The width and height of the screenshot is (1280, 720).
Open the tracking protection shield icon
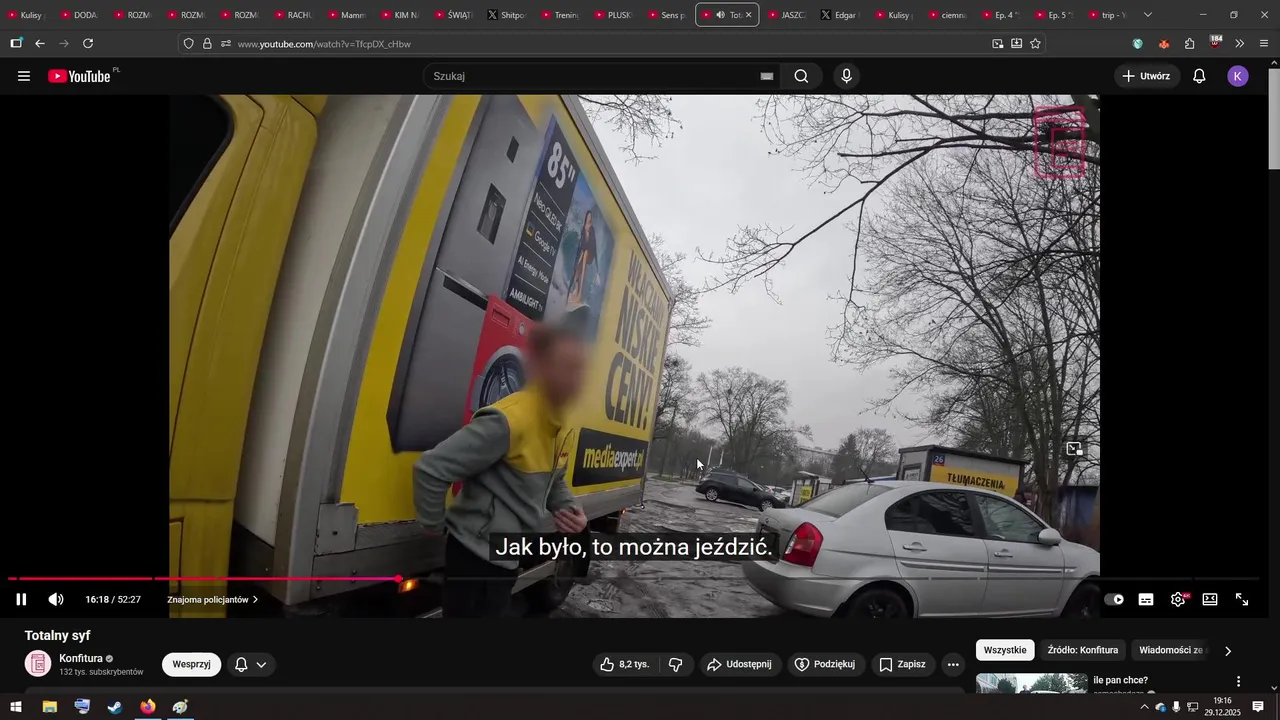pyautogui.click(x=188, y=44)
